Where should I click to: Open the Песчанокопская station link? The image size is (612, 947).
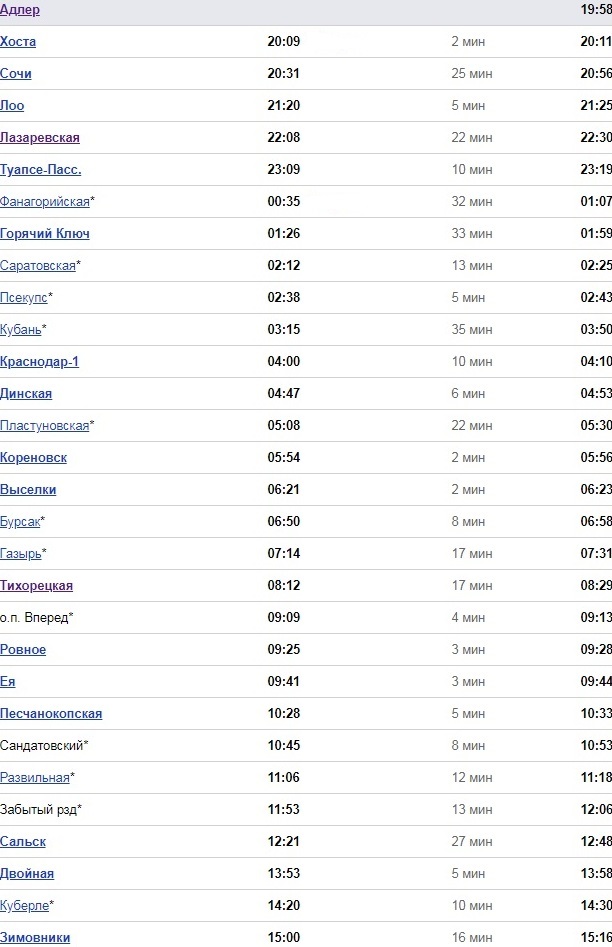51,714
